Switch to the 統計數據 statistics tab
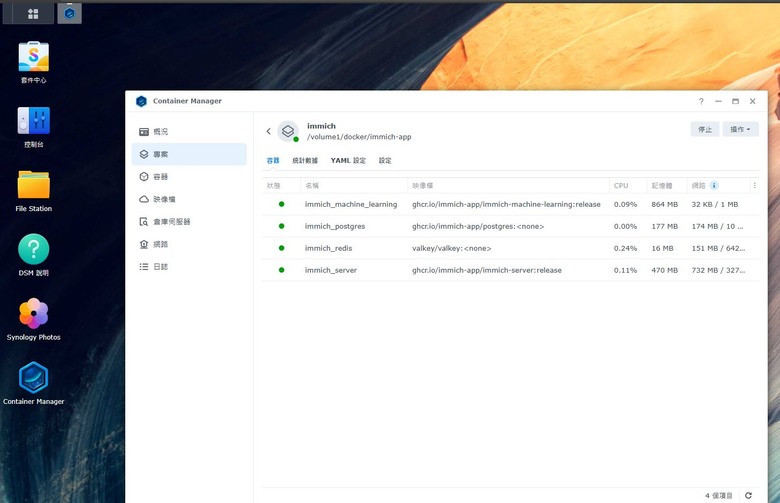Viewport: 780px width, 503px height. click(305, 160)
